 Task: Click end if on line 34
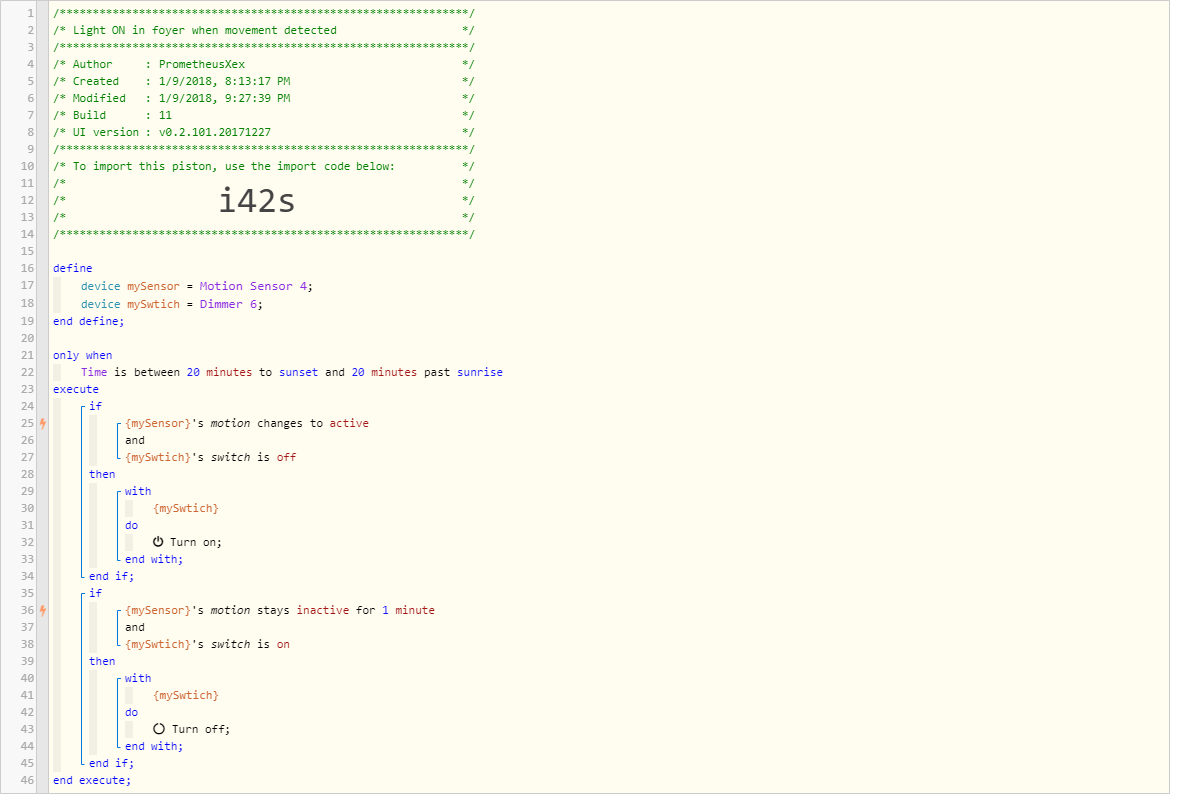[111, 577]
